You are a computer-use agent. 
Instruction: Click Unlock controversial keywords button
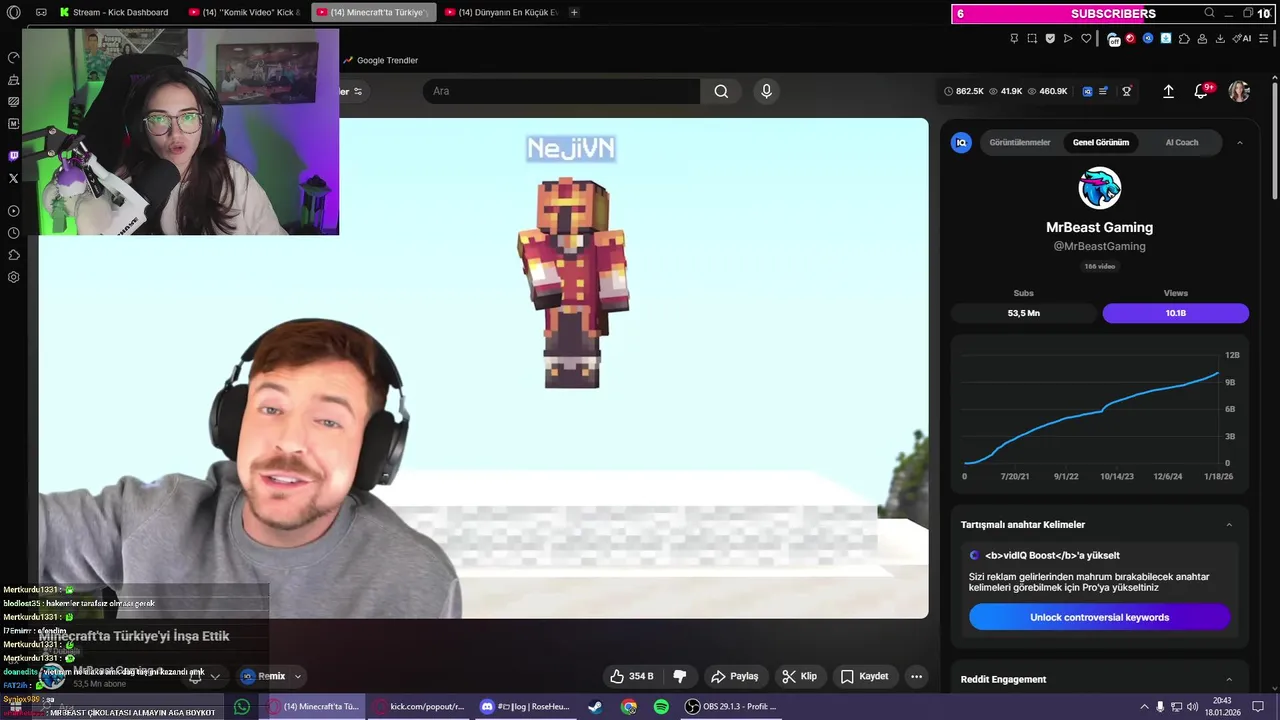pos(1099,617)
